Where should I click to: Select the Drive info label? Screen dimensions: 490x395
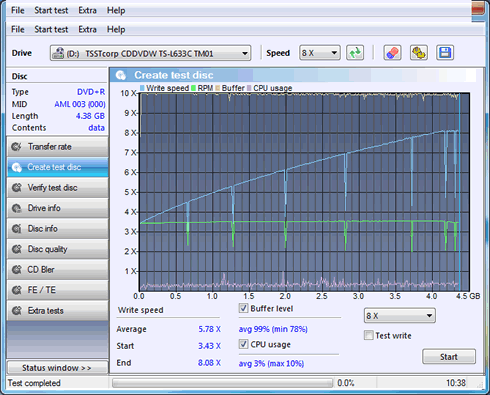pos(44,208)
